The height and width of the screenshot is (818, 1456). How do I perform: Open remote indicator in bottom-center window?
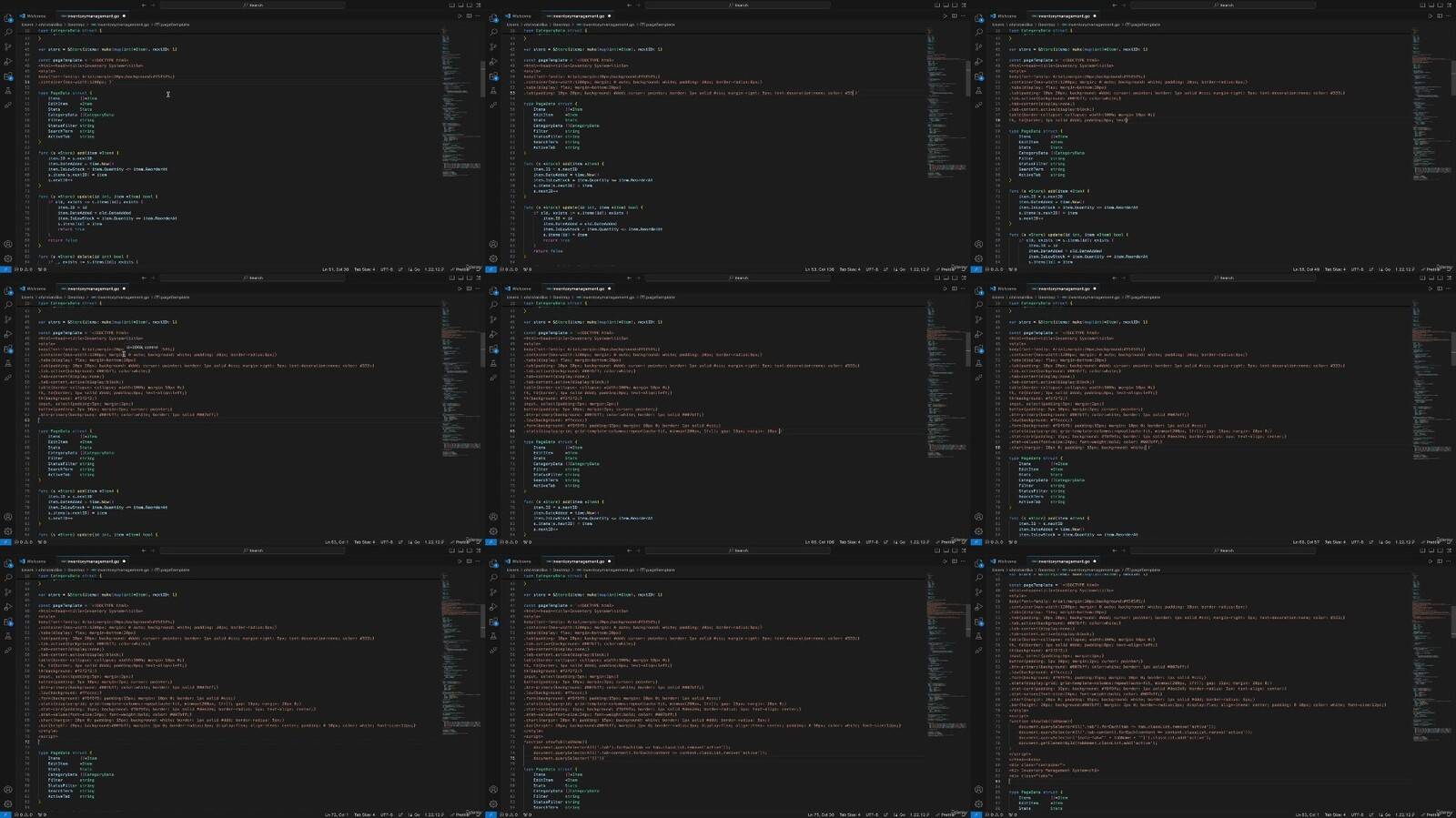click(x=490, y=814)
